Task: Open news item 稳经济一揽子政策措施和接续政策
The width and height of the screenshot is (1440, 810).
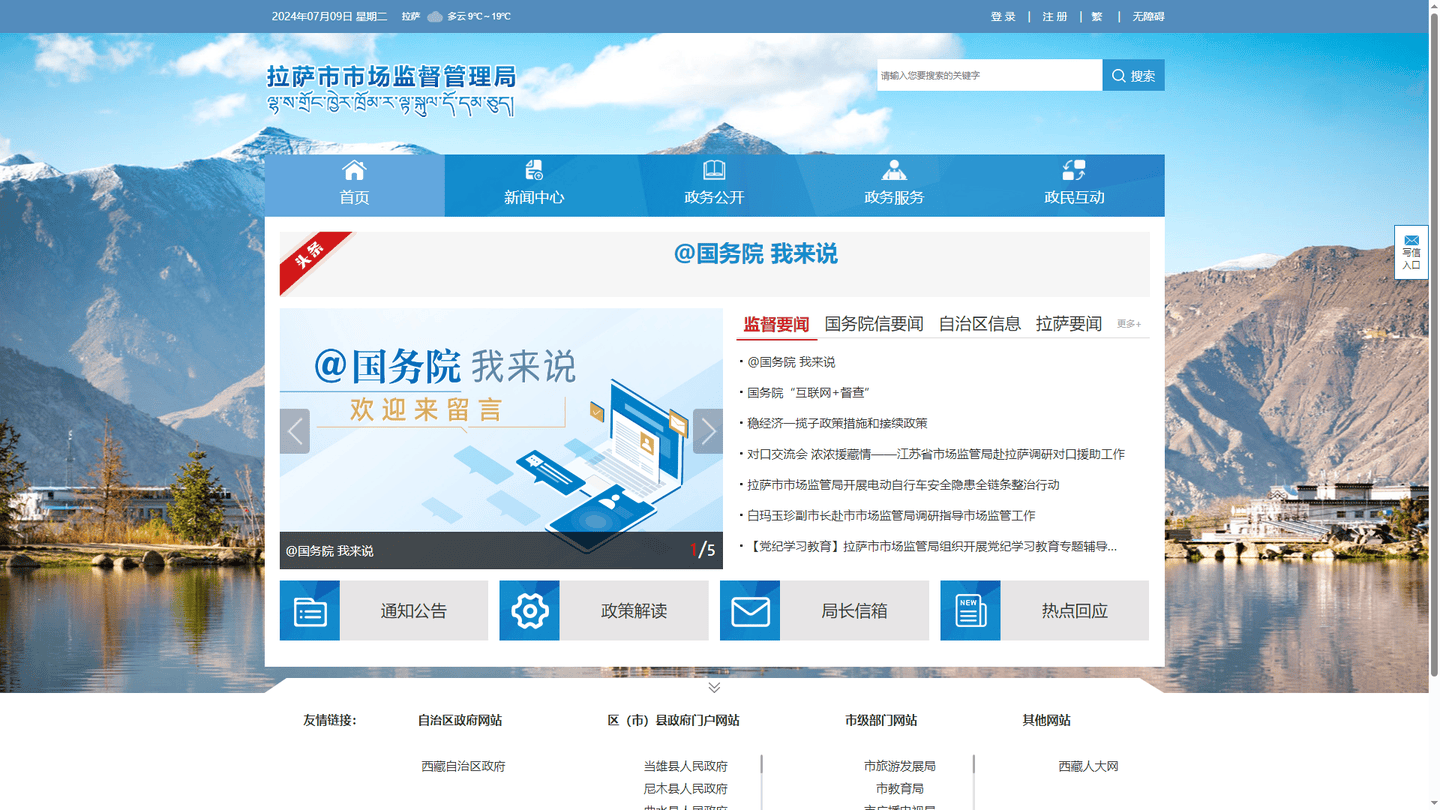Action: click(837, 424)
